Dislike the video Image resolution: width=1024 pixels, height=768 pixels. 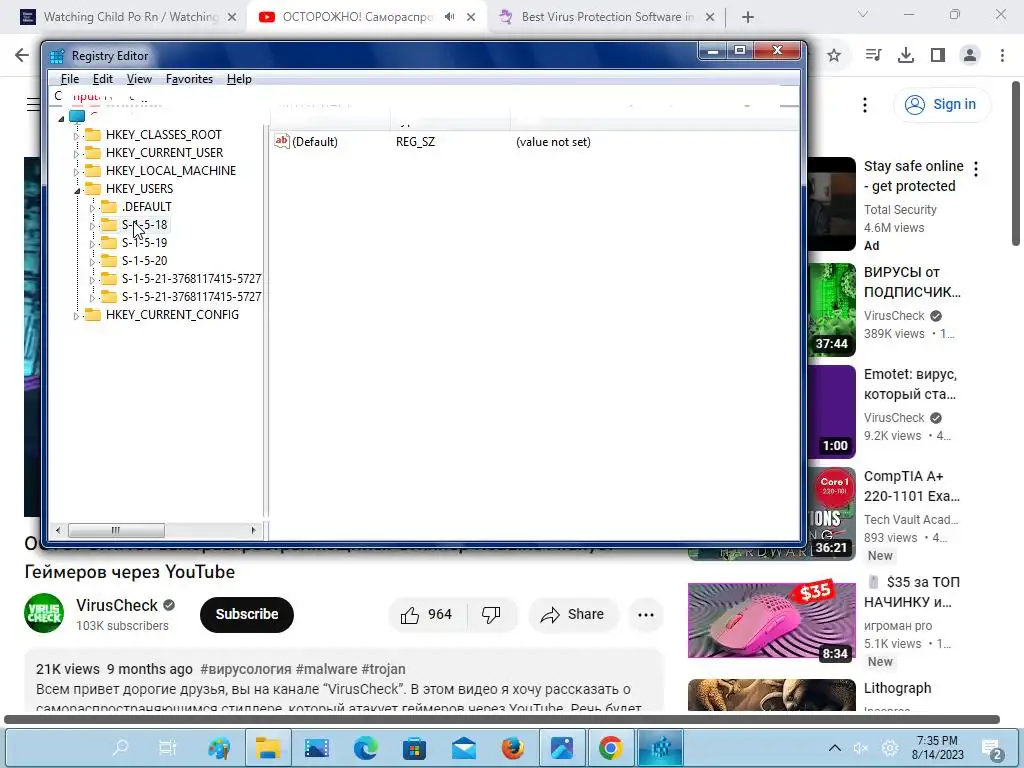click(x=492, y=615)
